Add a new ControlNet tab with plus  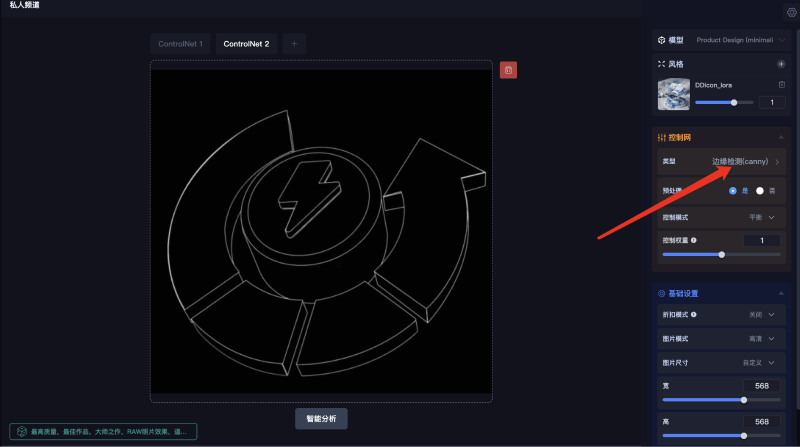tap(294, 43)
